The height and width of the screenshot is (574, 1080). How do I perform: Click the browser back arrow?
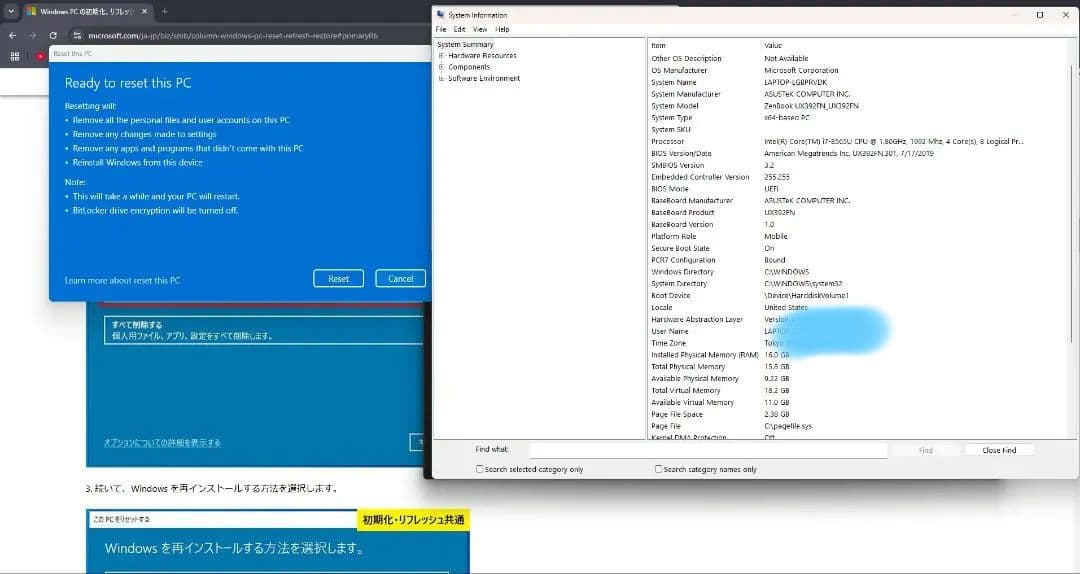click(12, 35)
